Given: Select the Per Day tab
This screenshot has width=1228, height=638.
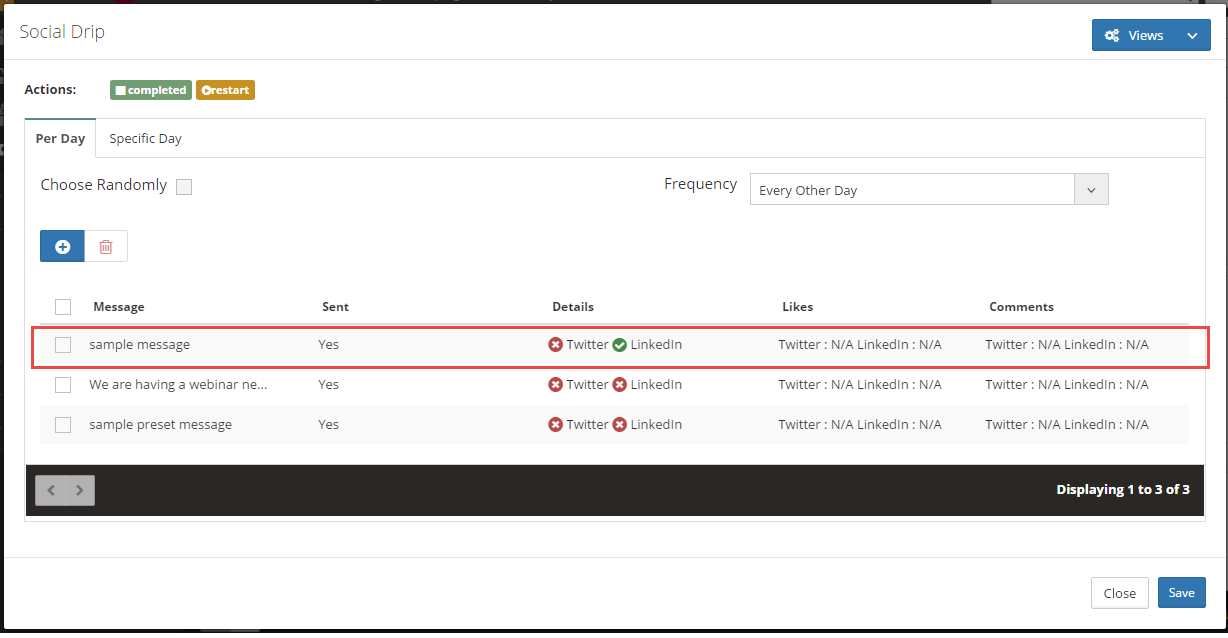Looking at the screenshot, I should tap(60, 139).
